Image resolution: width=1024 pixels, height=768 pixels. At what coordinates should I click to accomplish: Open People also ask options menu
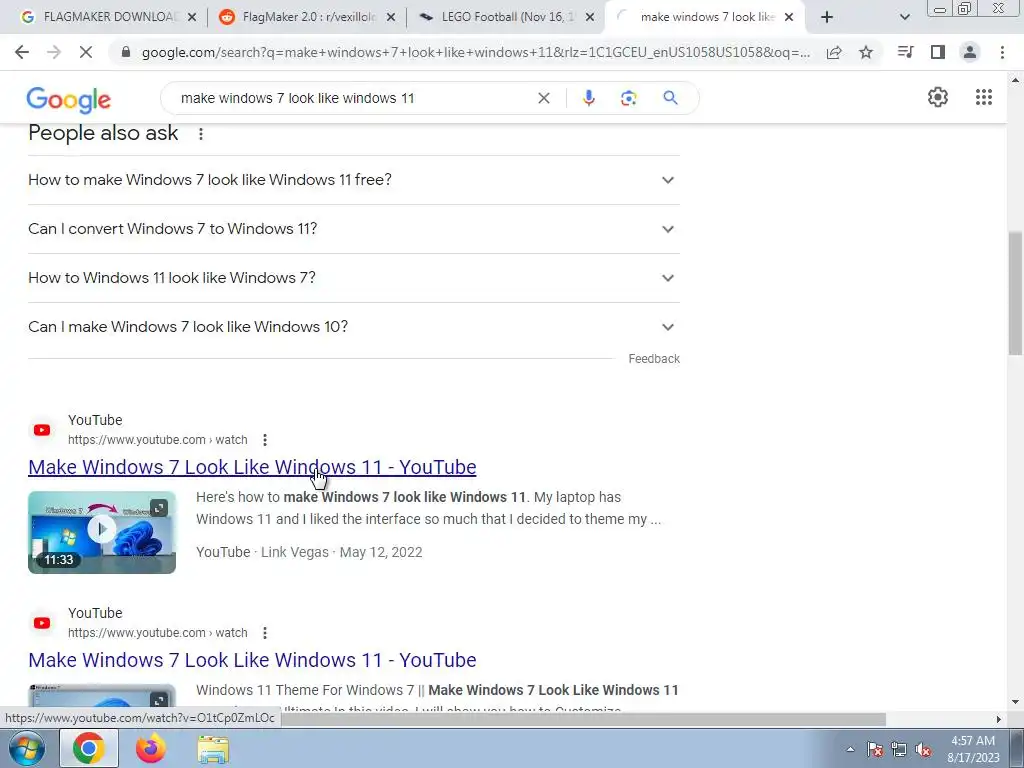tap(200, 134)
